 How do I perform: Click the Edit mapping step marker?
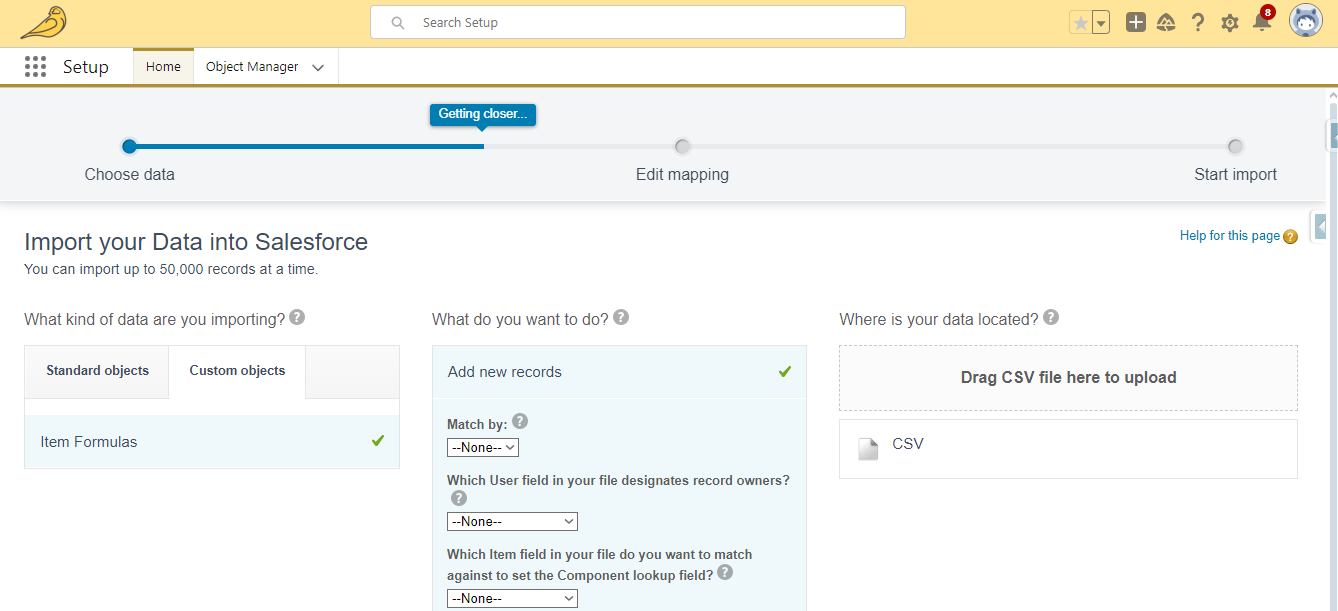click(x=682, y=146)
